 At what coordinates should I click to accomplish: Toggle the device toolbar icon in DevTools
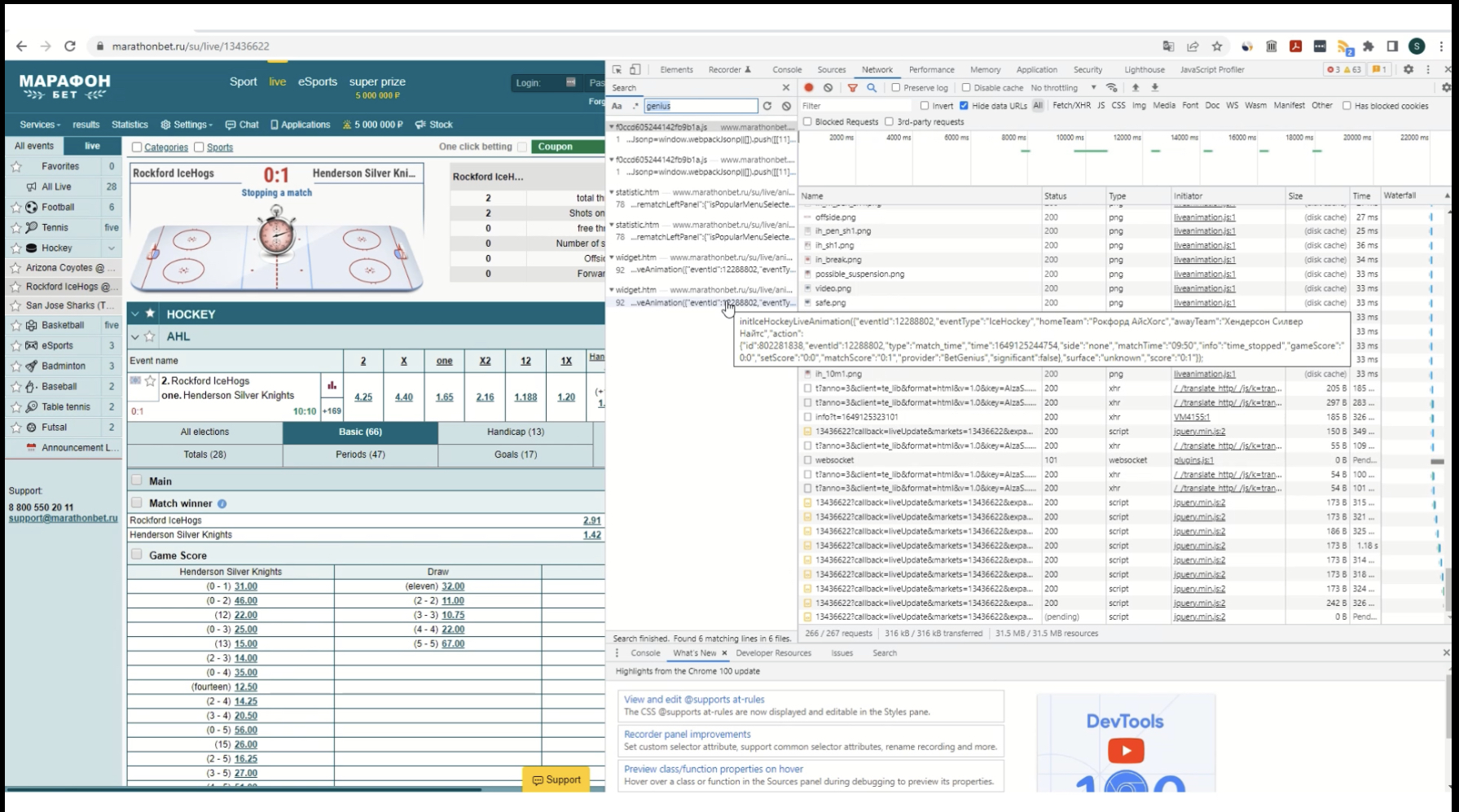point(635,69)
